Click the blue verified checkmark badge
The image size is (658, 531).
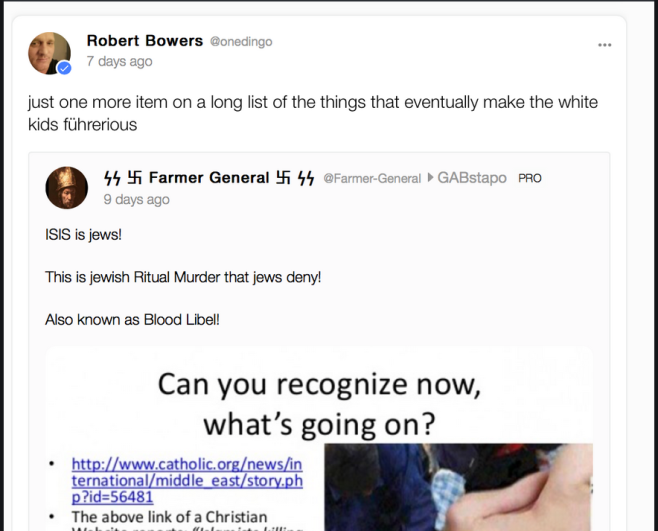click(x=64, y=68)
